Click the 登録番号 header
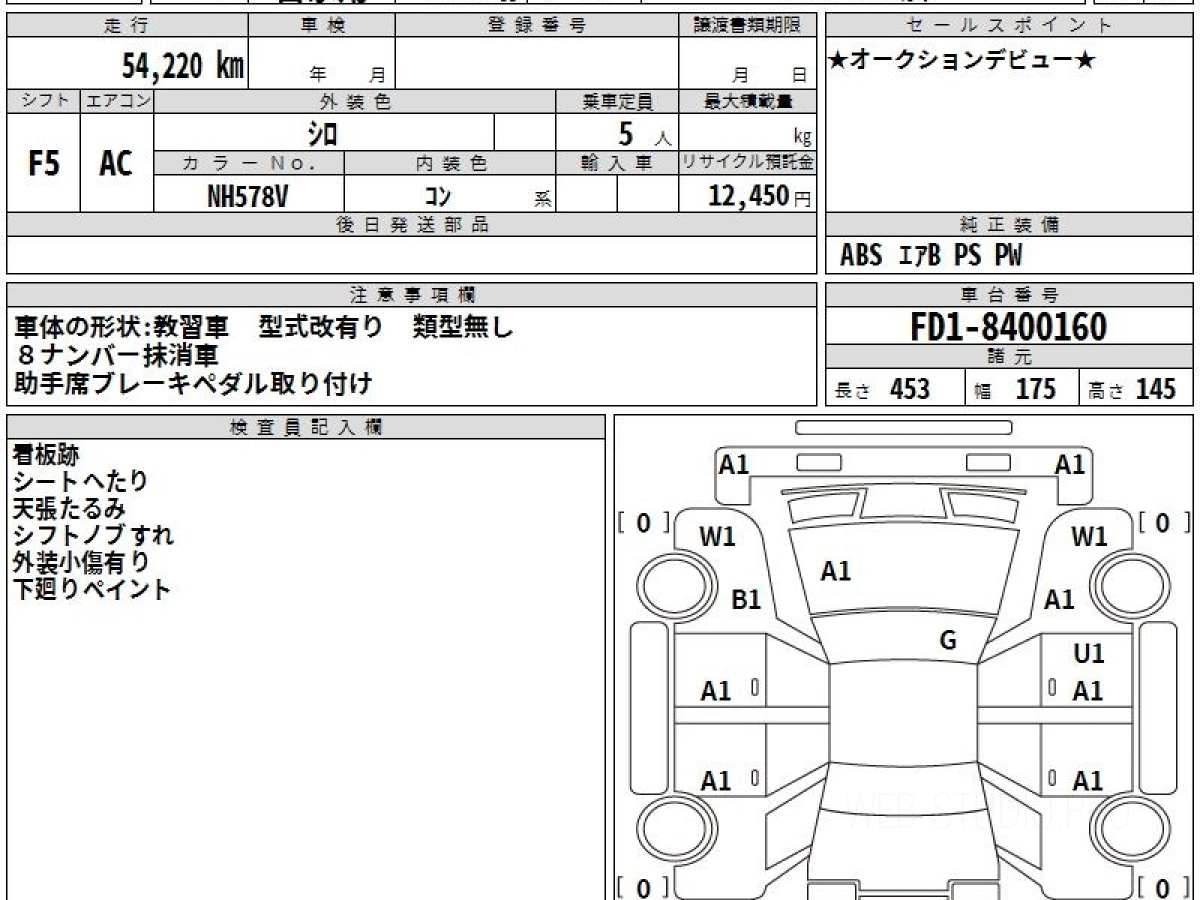The width and height of the screenshot is (1200, 900). pyautogui.click(x=537, y=26)
